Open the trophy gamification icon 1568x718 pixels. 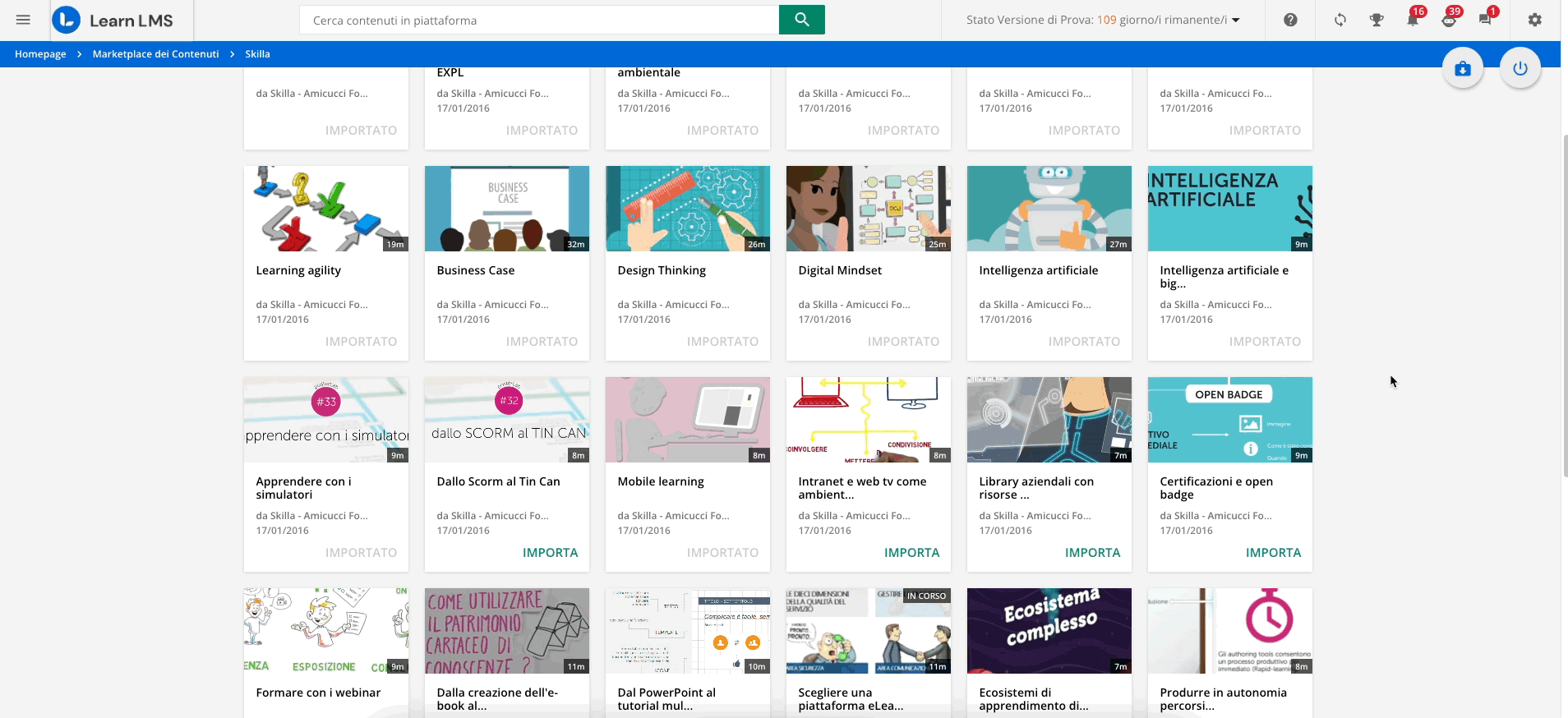point(1377,20)
